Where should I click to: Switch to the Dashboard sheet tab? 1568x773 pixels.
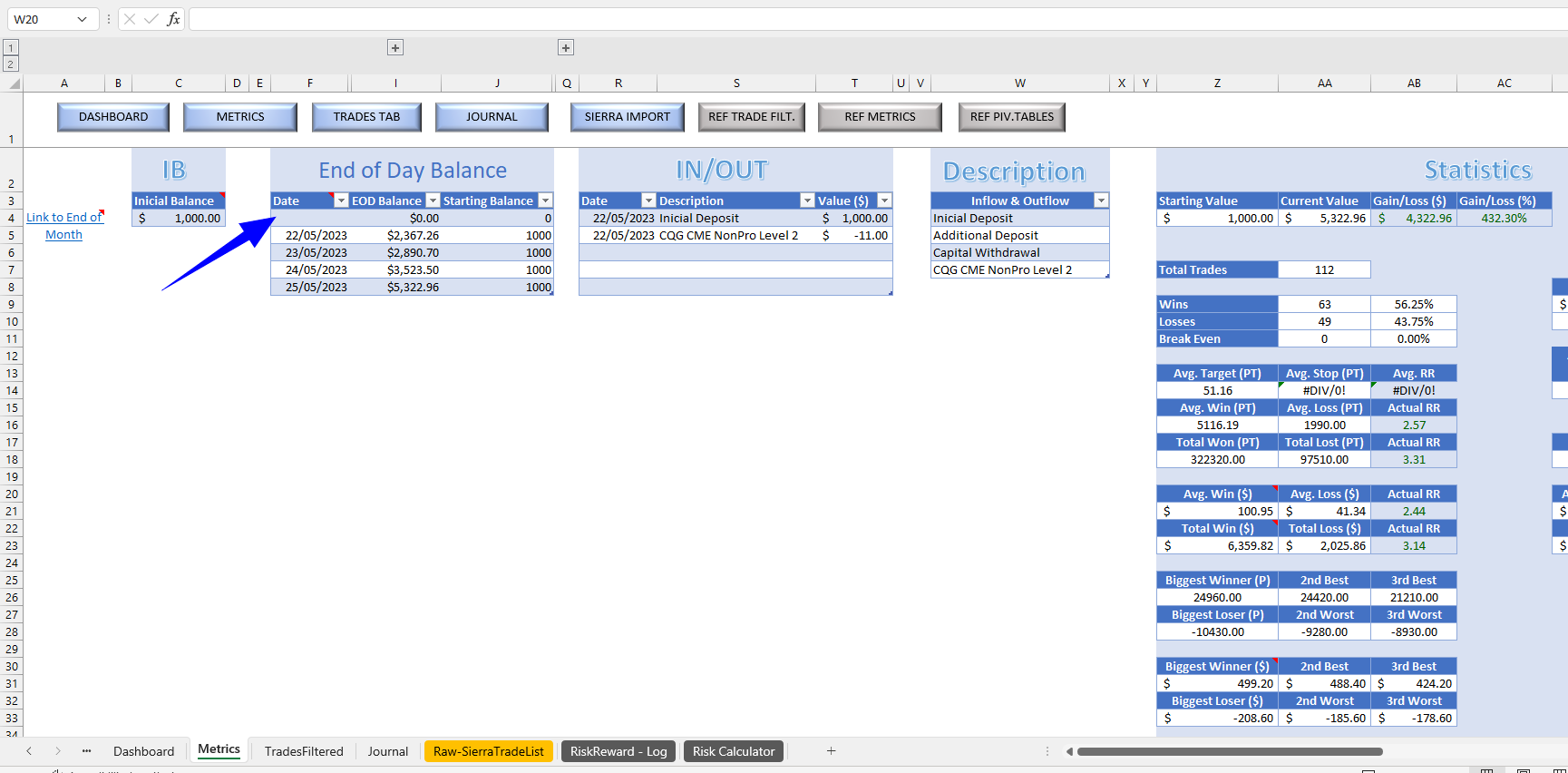click(143, 751)
